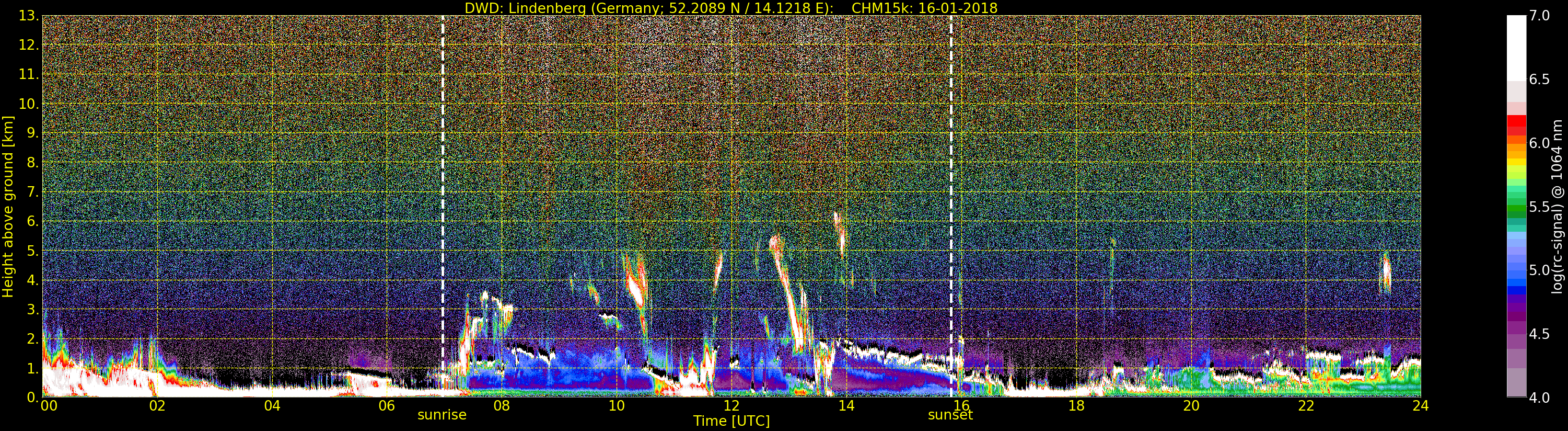Image resolution: width=1568 pixels, height=431 pixels.
Task: Click the '6.0' colorbar tick label
Action: pyautogui.click(x=1539, y=143)
